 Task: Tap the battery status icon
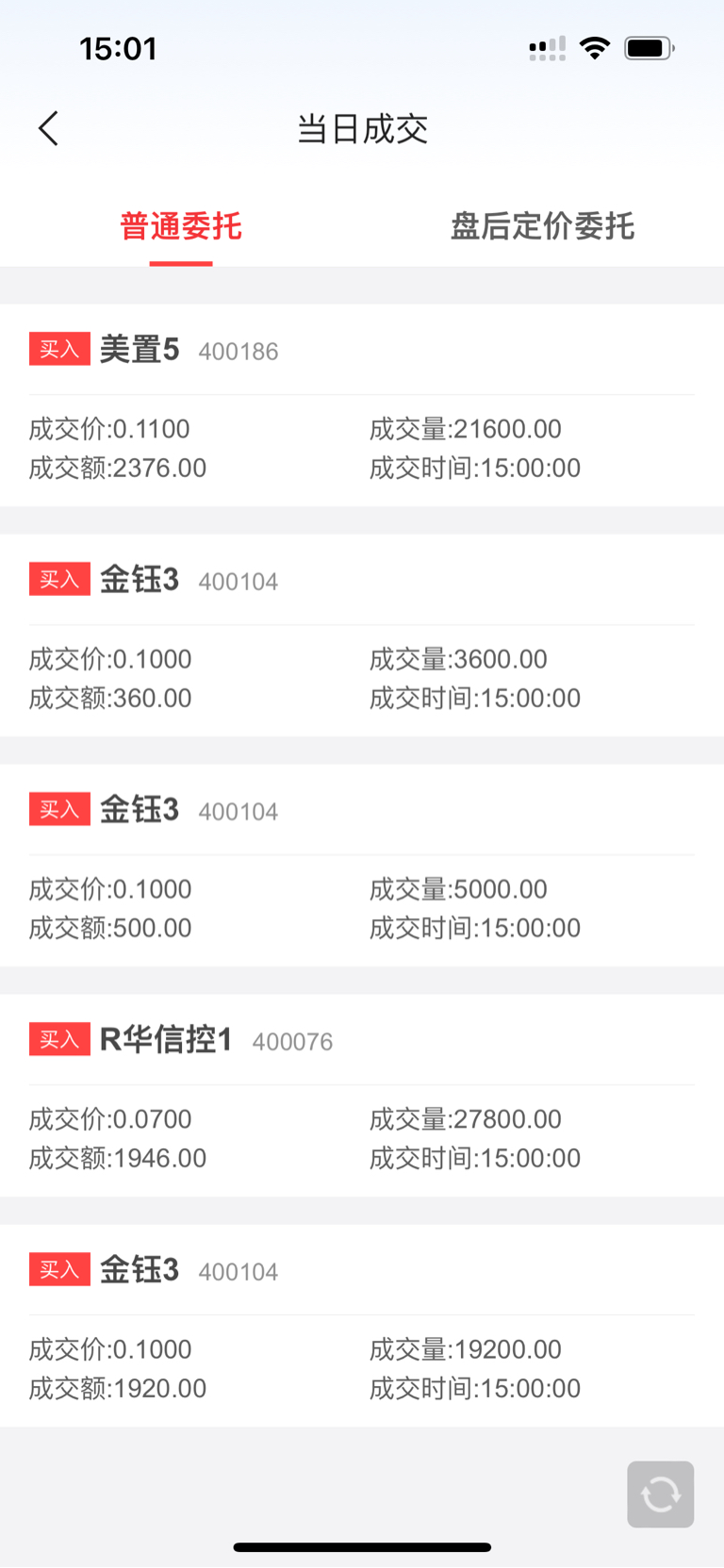(650, 48)
